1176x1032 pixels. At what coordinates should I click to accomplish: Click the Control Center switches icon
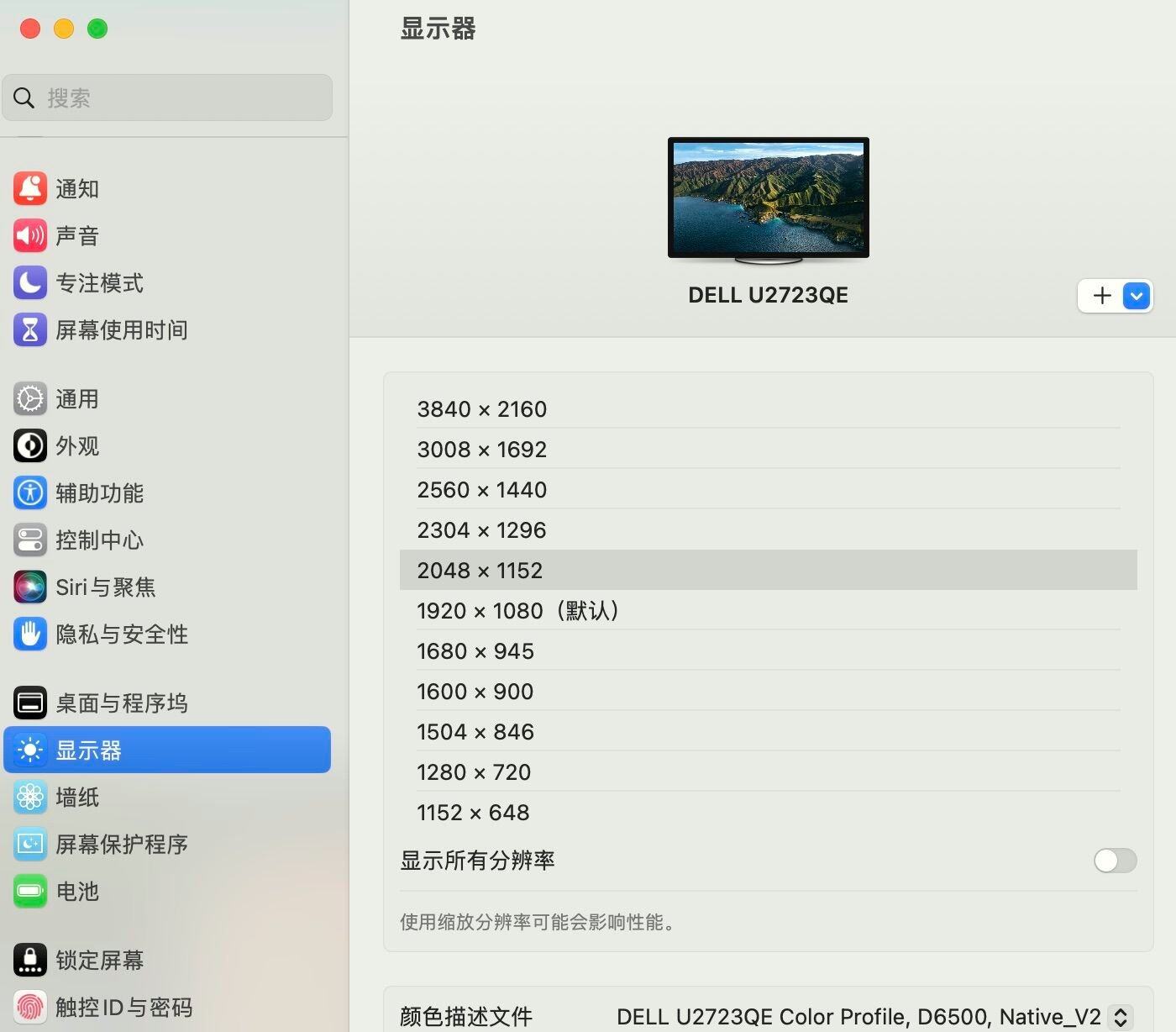[x=30, y=540]
